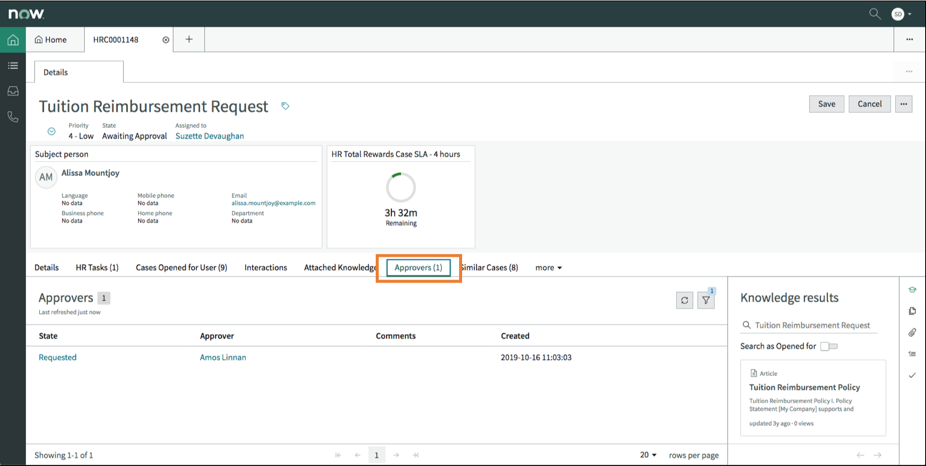Open the knowledge graduation-cap panel icon
Screen dimensions: 926x466
pos(912,290)
